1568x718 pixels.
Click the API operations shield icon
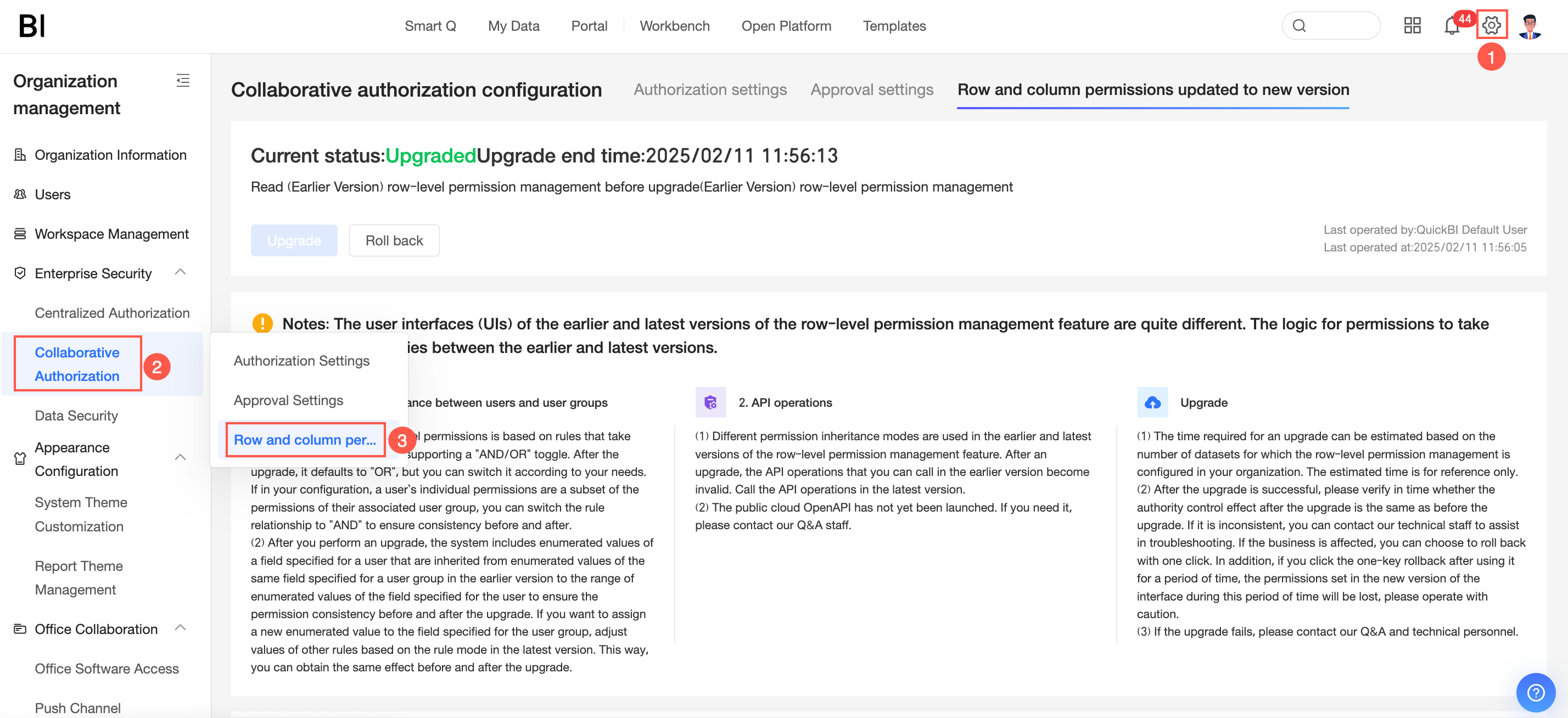tap(710, 402)
